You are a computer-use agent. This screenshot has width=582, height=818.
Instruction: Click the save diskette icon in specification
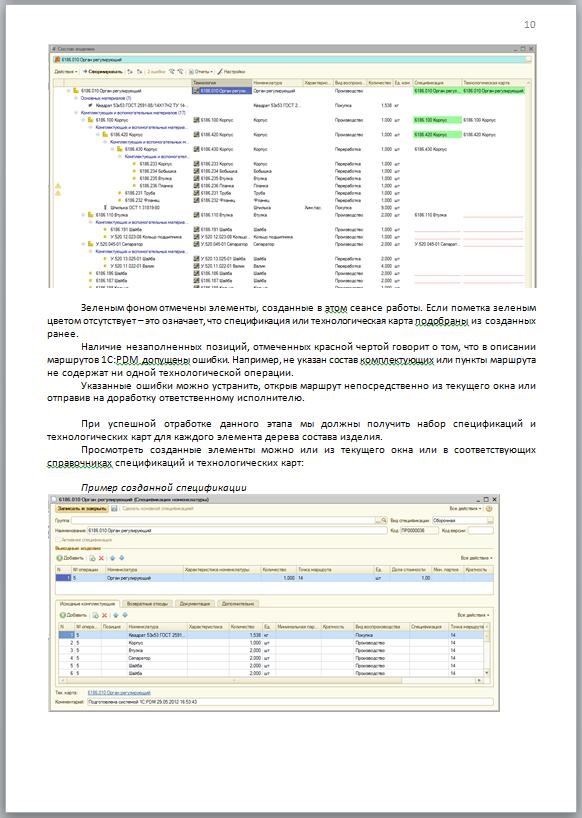(114, 508)
